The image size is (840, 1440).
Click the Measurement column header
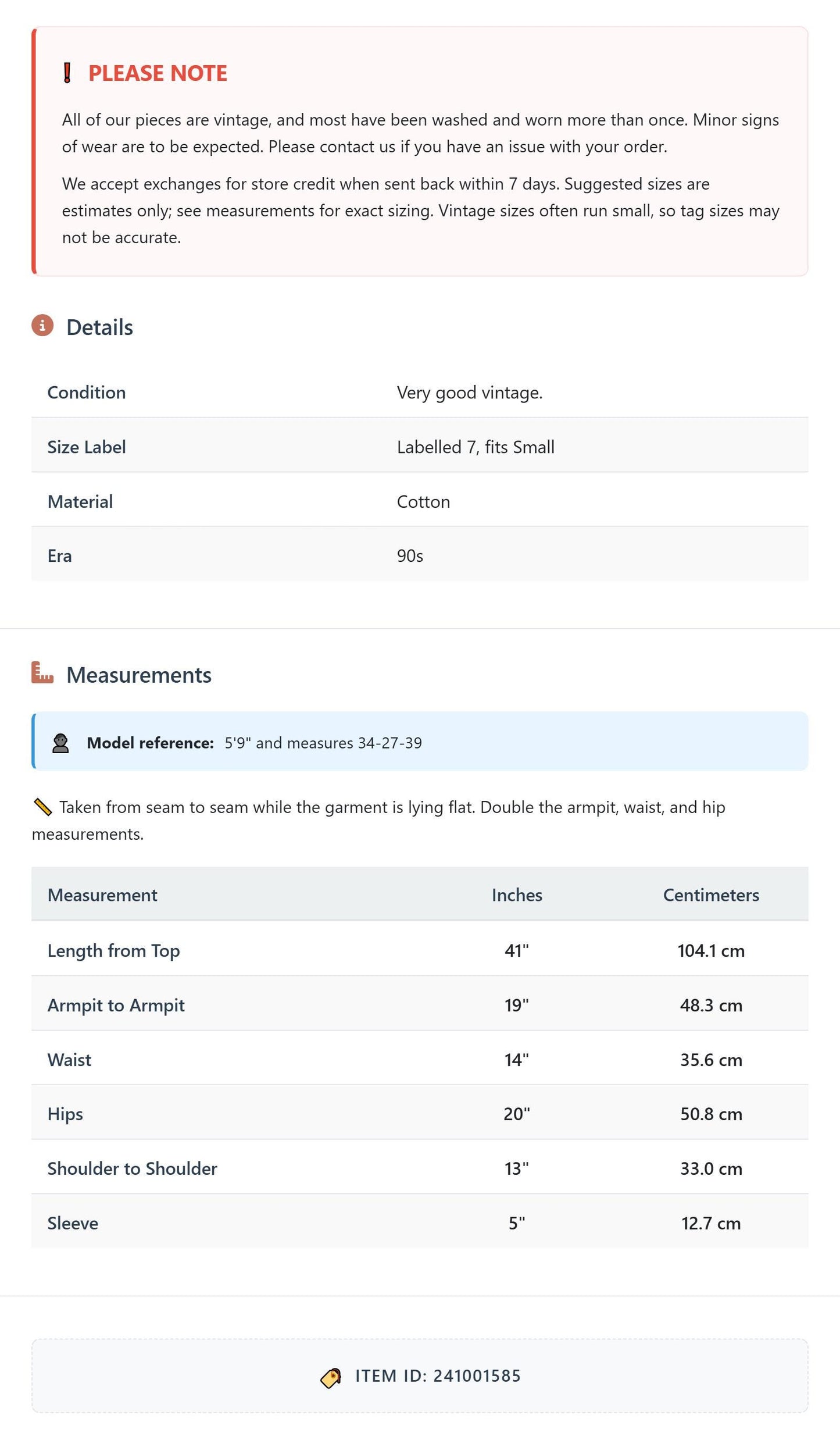coord(102,895)
